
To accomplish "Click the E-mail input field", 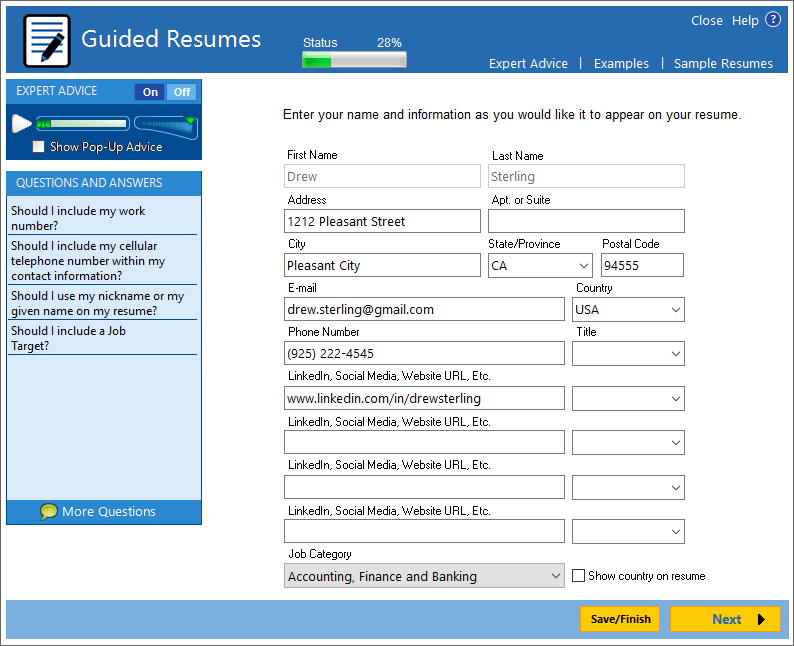I will click(x=424, y=310).
